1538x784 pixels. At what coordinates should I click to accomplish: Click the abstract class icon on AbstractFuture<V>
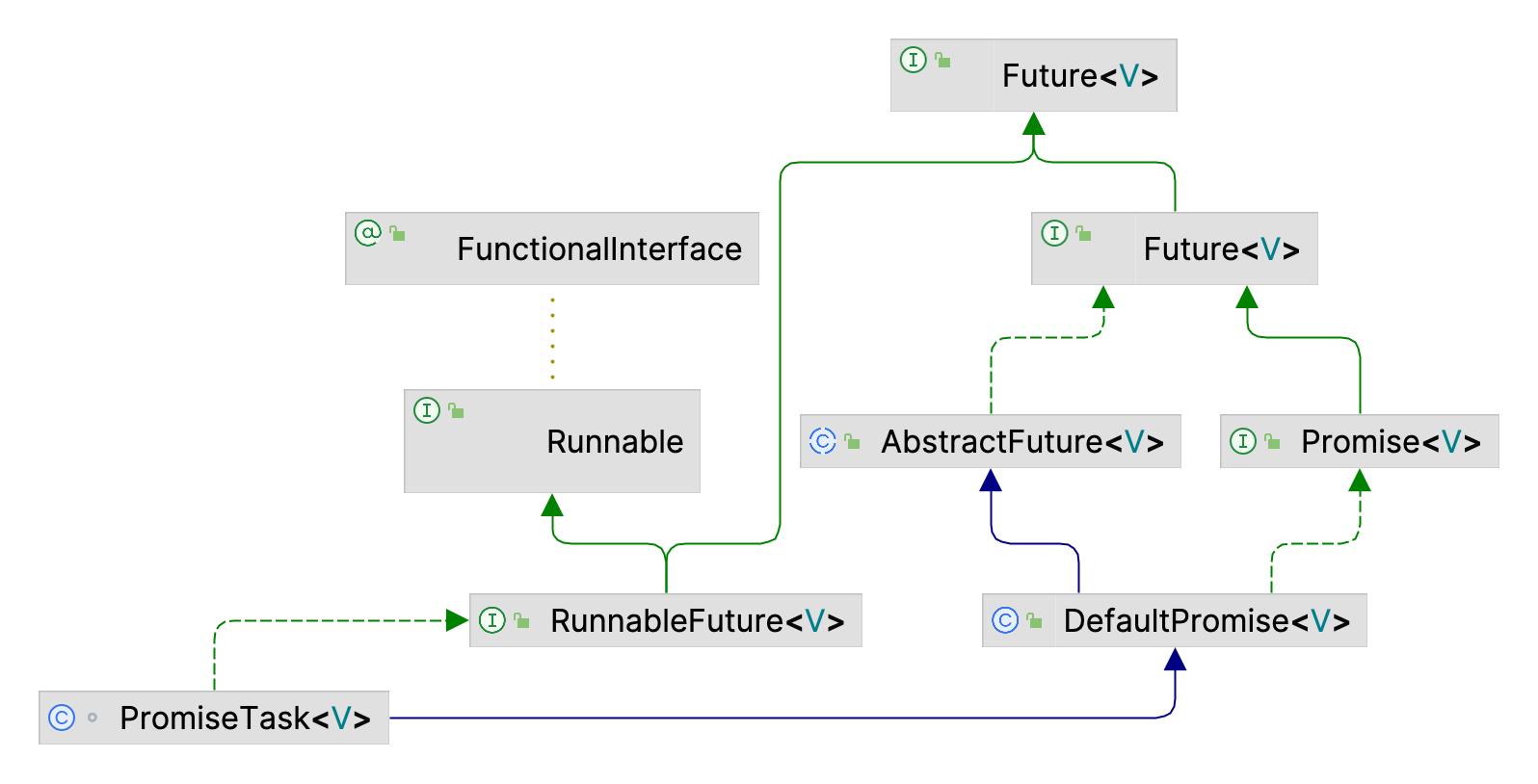coord(823,441)
